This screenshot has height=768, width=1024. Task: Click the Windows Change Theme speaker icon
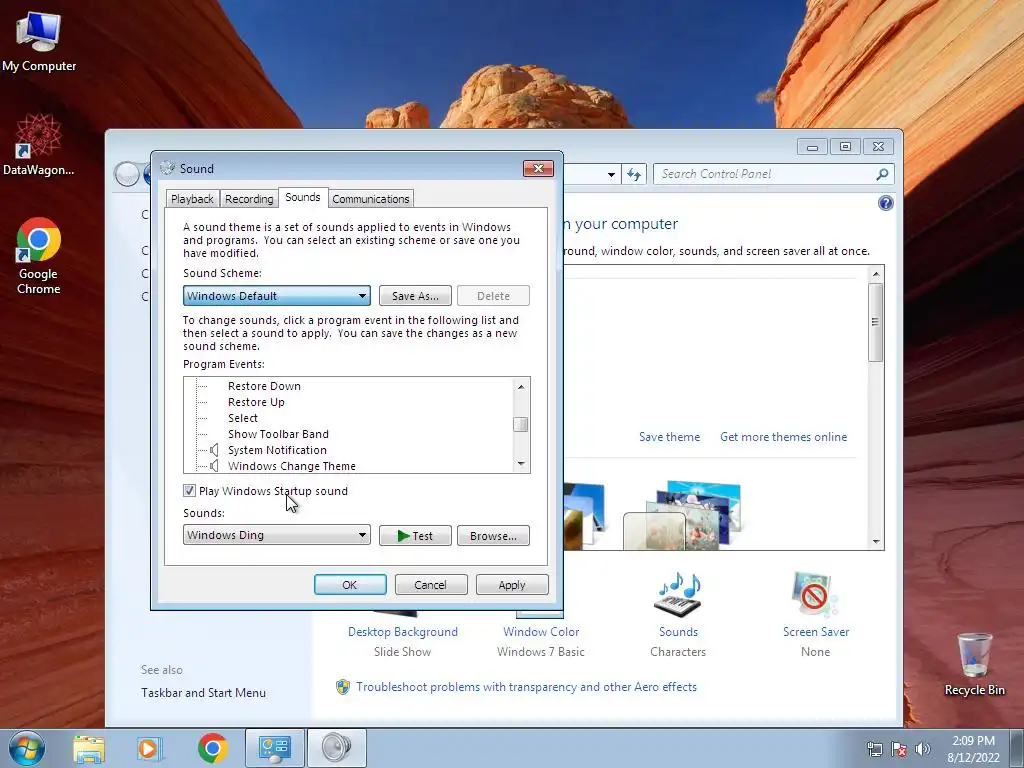214,466
